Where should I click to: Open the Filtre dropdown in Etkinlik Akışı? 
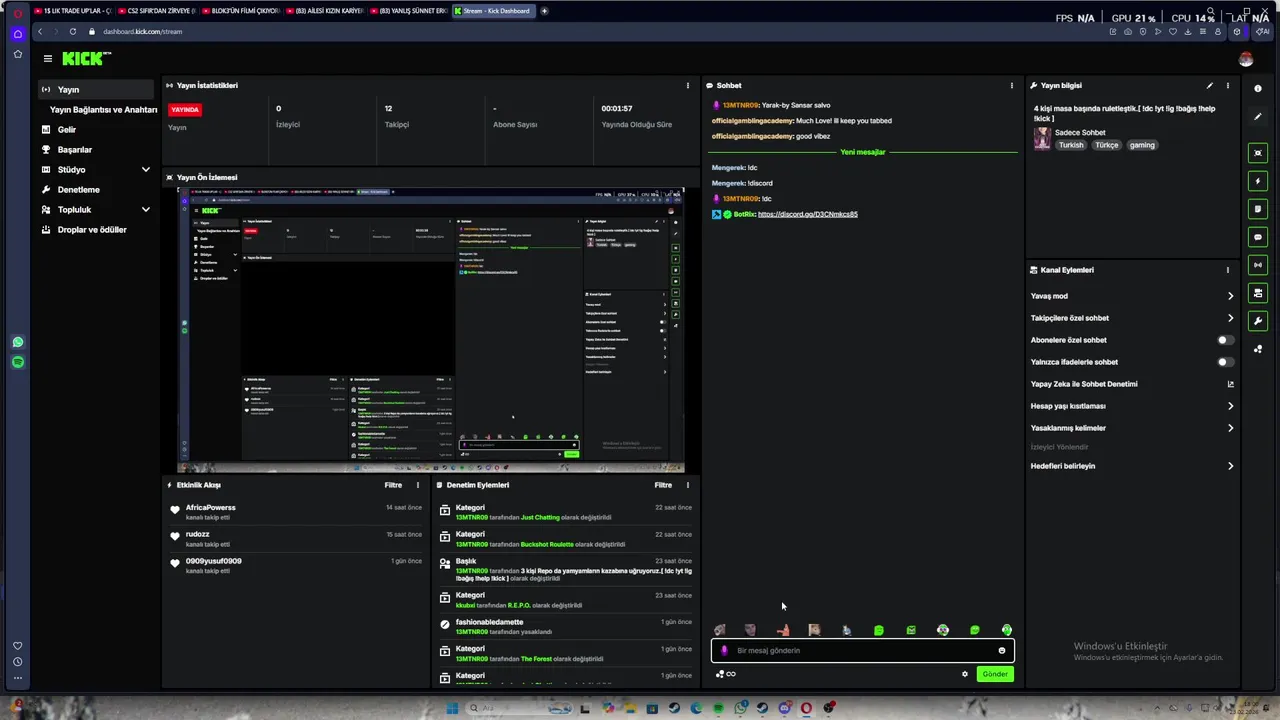[x=393, y=485]
